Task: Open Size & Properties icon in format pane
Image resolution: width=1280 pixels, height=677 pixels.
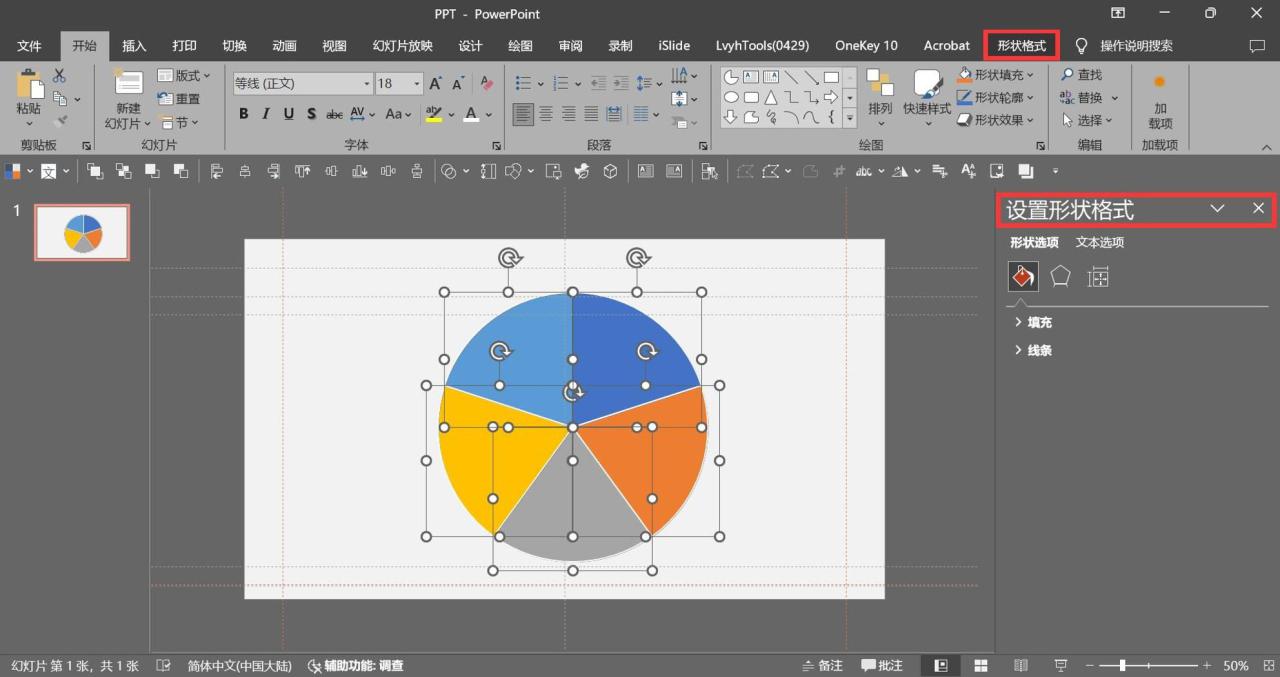Action: click(x=1098, y=277)
